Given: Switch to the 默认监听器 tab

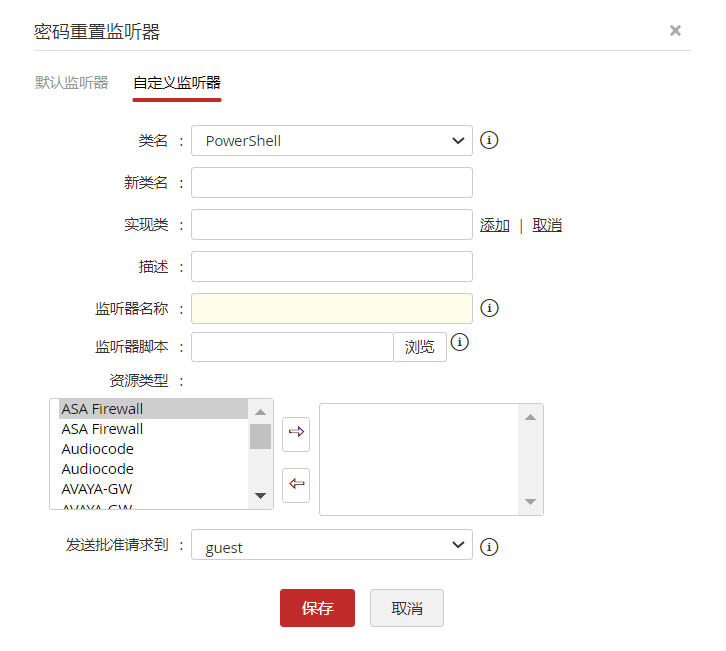Looking at the screenshot, I should 71,83.
